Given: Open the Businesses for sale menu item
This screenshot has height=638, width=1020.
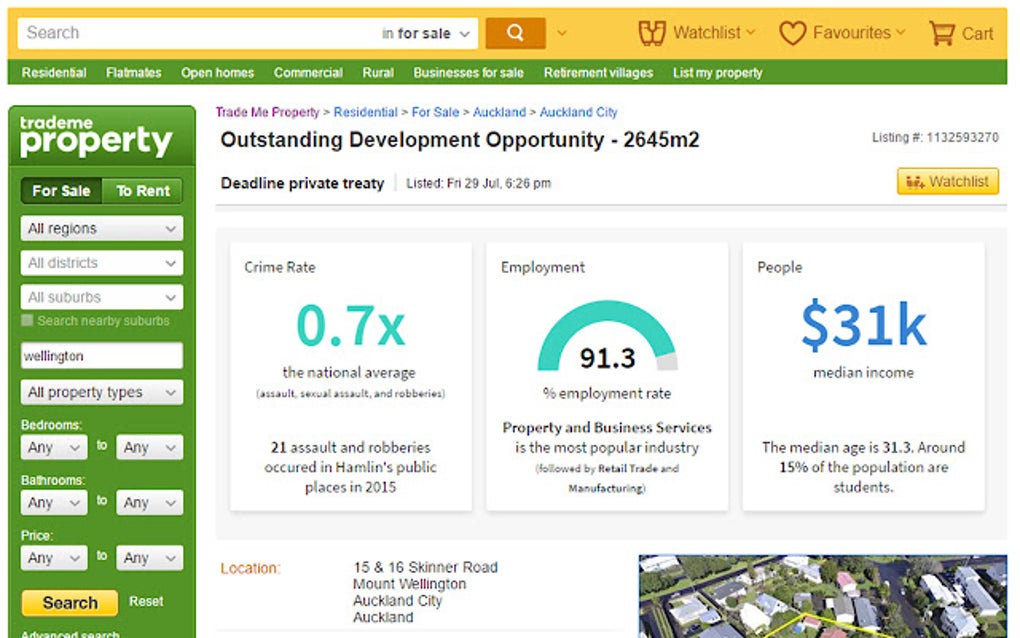Looking at the screenshot, I should click(x=468, y=72).
